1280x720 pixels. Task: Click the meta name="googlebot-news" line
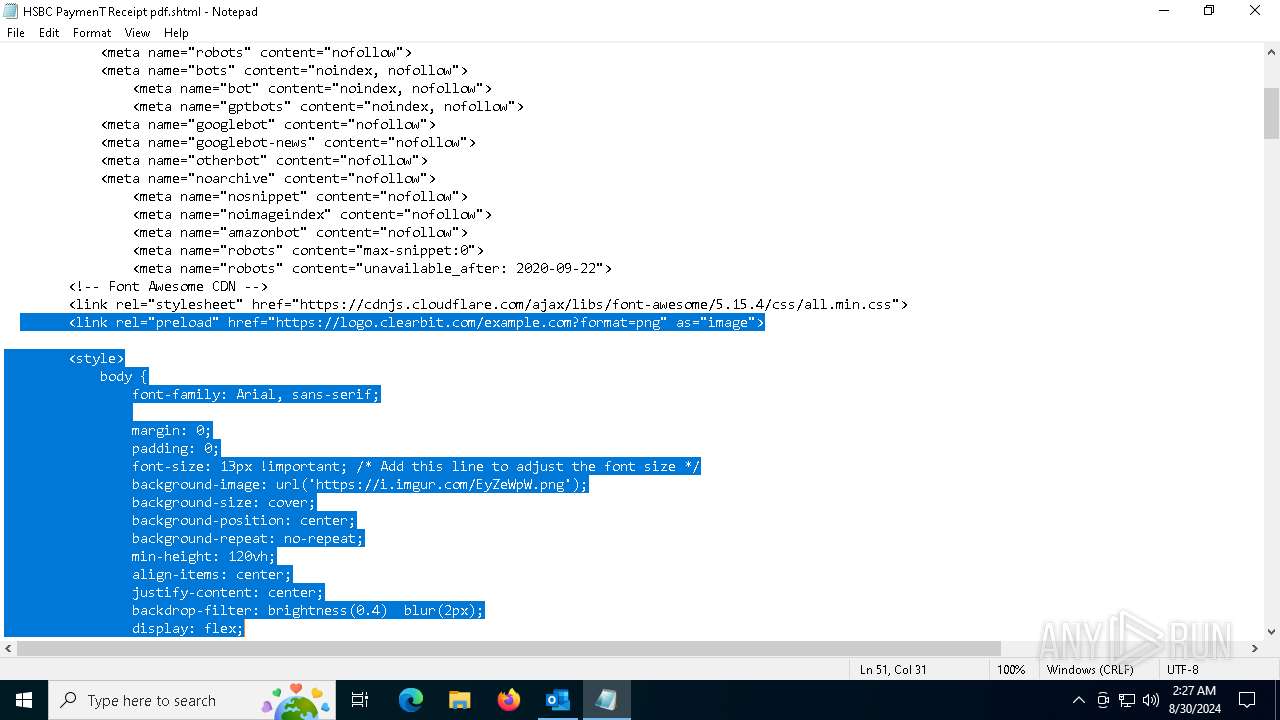[x=288, y=143]
